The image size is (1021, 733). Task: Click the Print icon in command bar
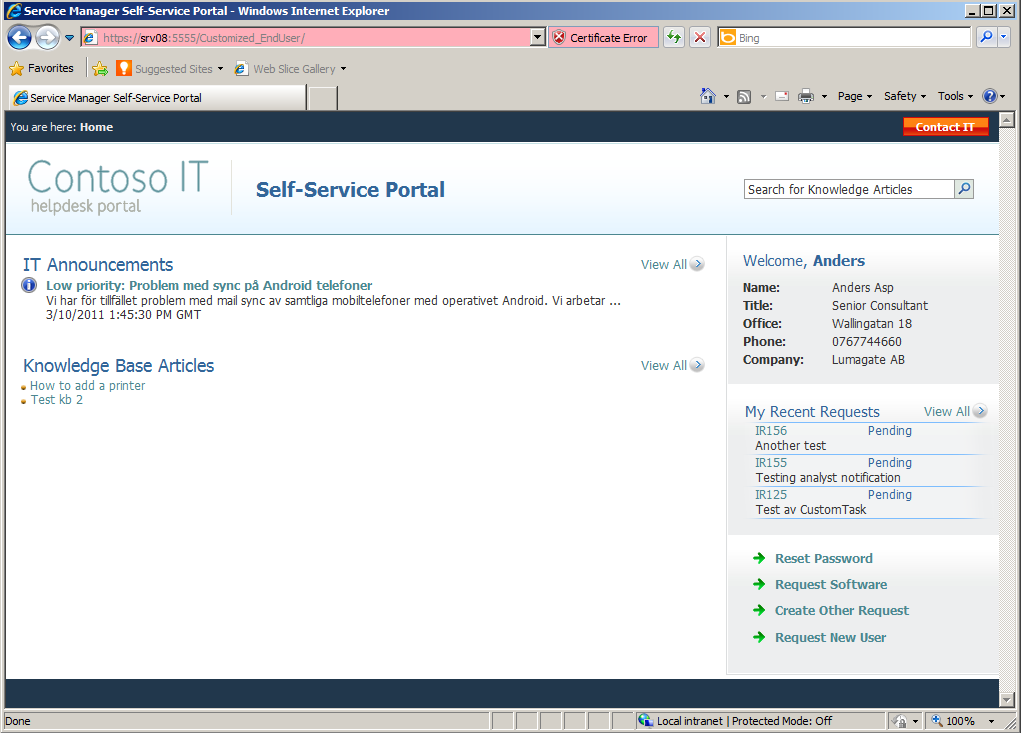coord(806,96)
